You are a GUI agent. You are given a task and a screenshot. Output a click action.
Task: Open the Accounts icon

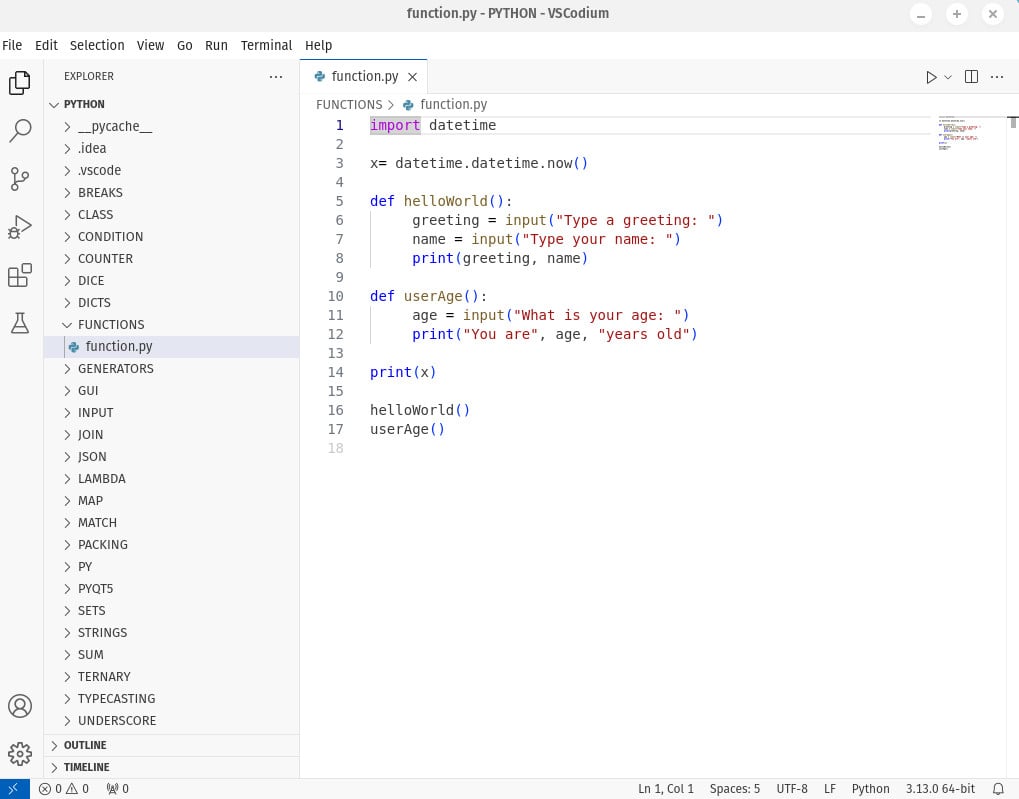pos(20,705)
